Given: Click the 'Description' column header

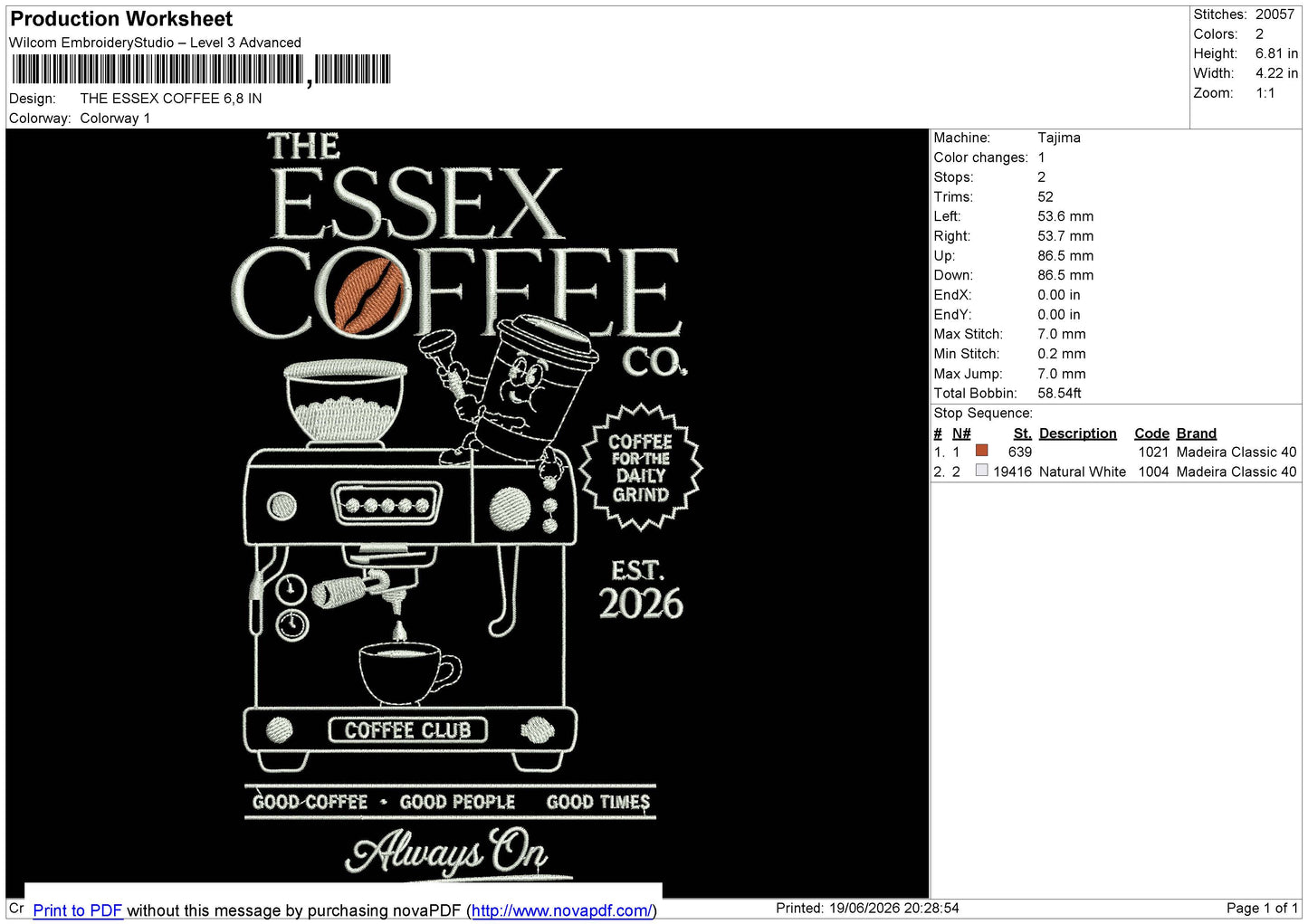Looking at the screenshot, I should coord(1078,433).
